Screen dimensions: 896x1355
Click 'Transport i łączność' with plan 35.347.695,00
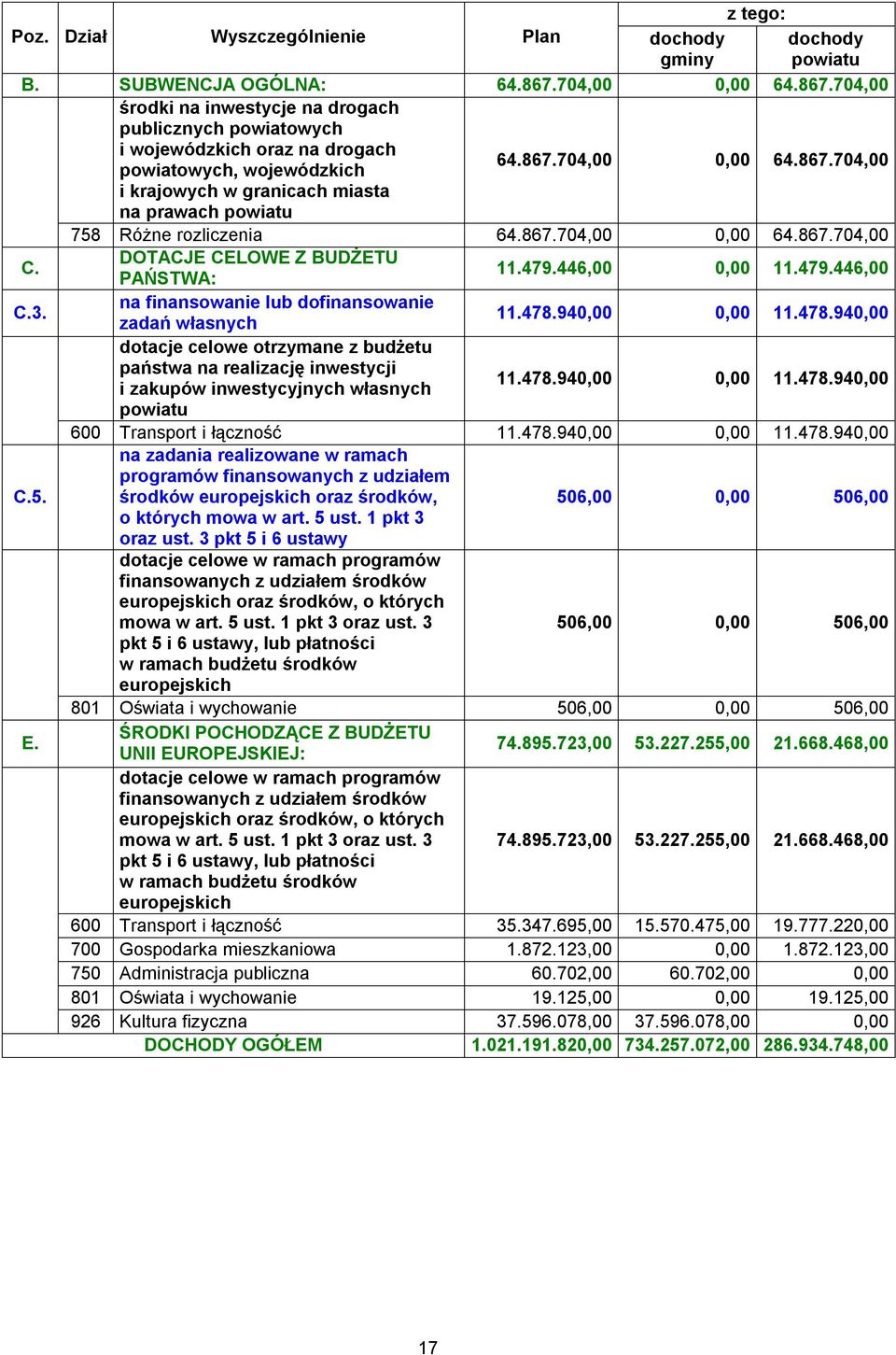[x=200, y=926]
